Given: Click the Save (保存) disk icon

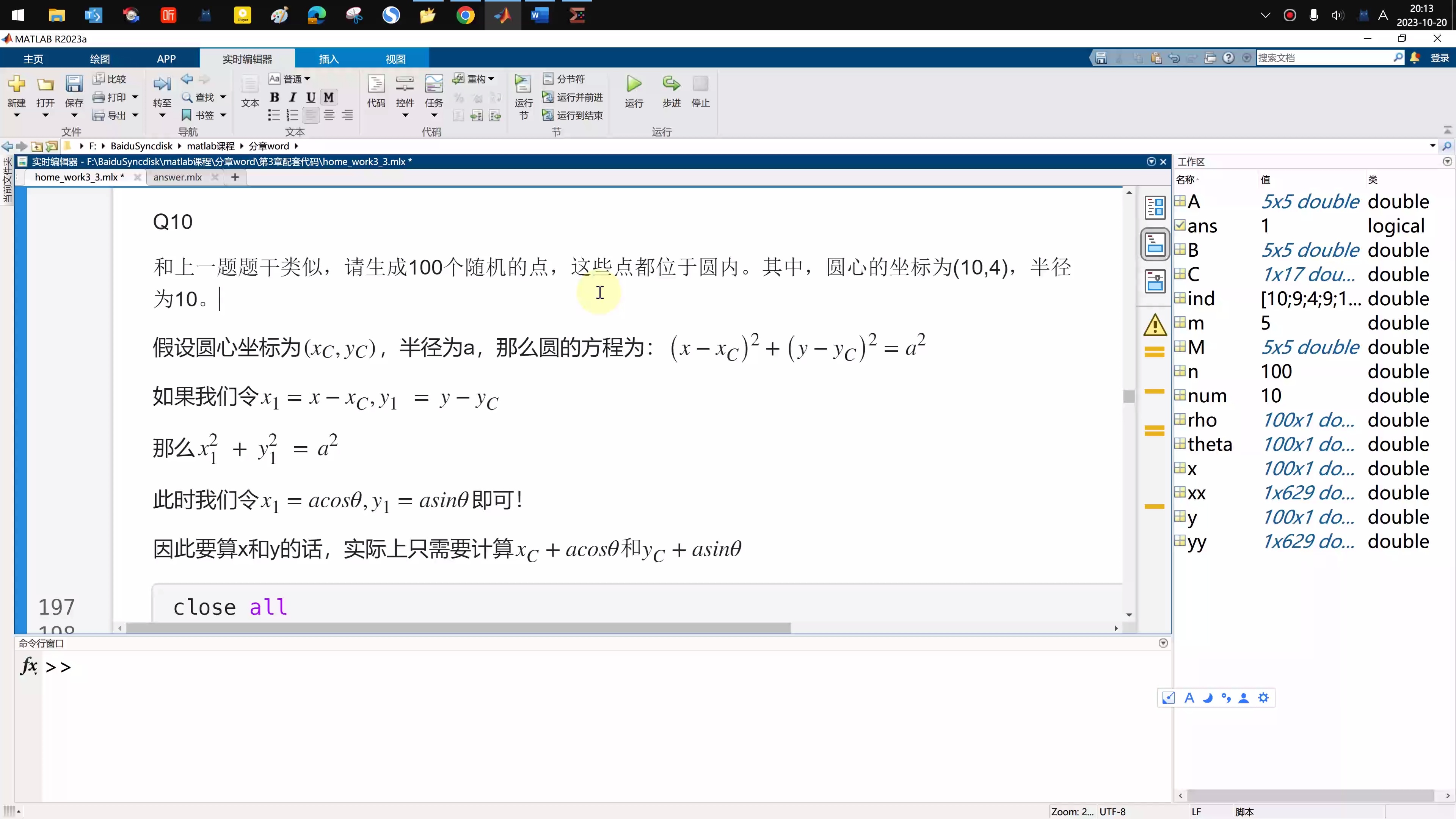Looking at the screenshot, I should tap(74, 84).
